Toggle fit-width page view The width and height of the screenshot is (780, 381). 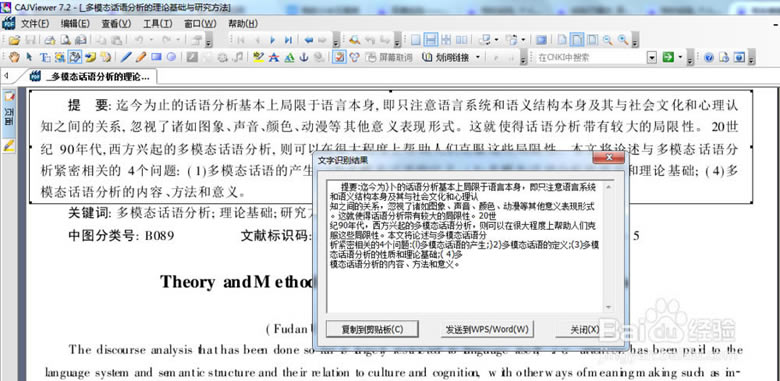577,40
